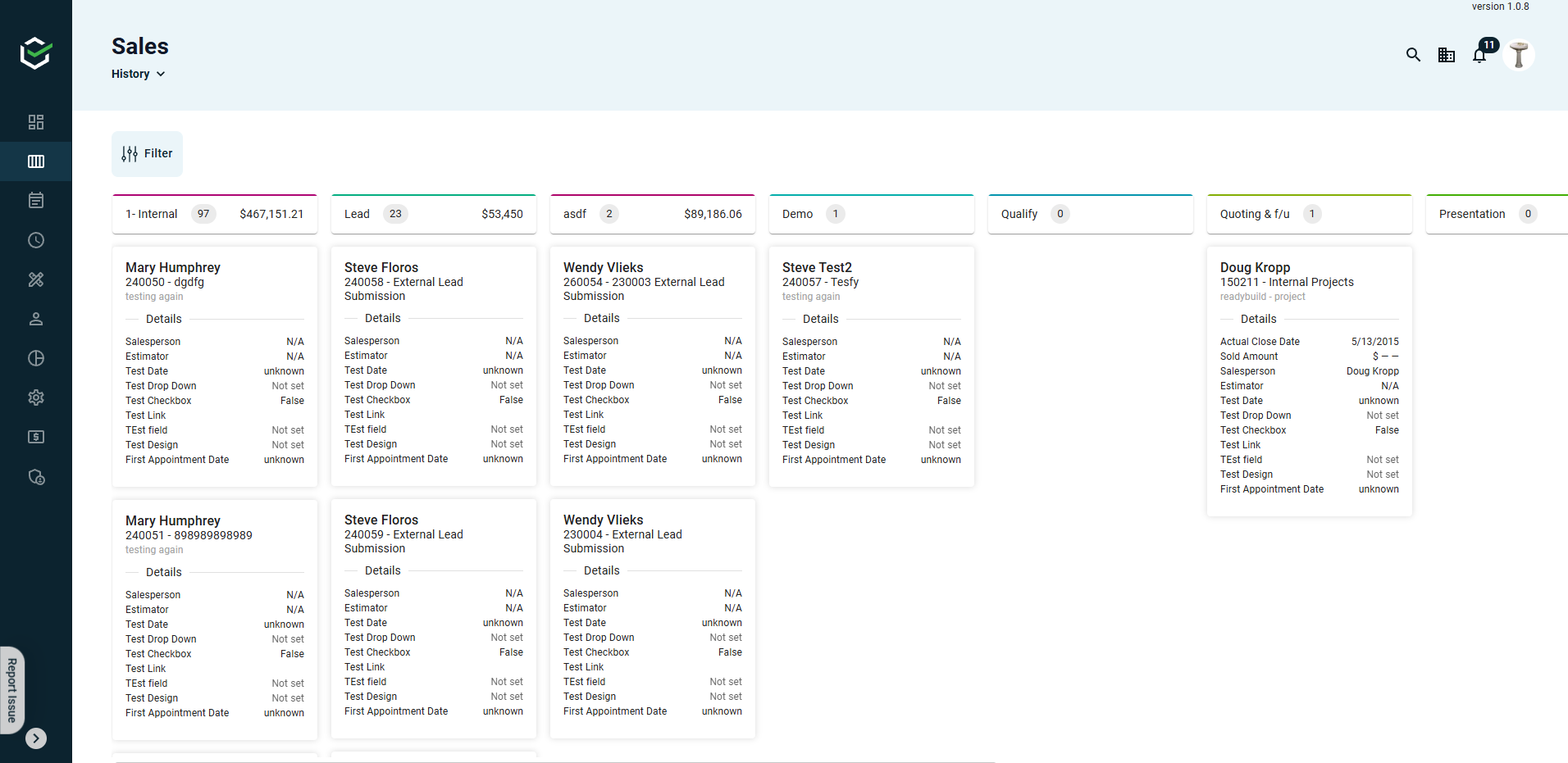Click the 97 count badge
Image resolution: width=1568 pixels, height=763 pixels.
pyautogui.click(x=203, y=214)
